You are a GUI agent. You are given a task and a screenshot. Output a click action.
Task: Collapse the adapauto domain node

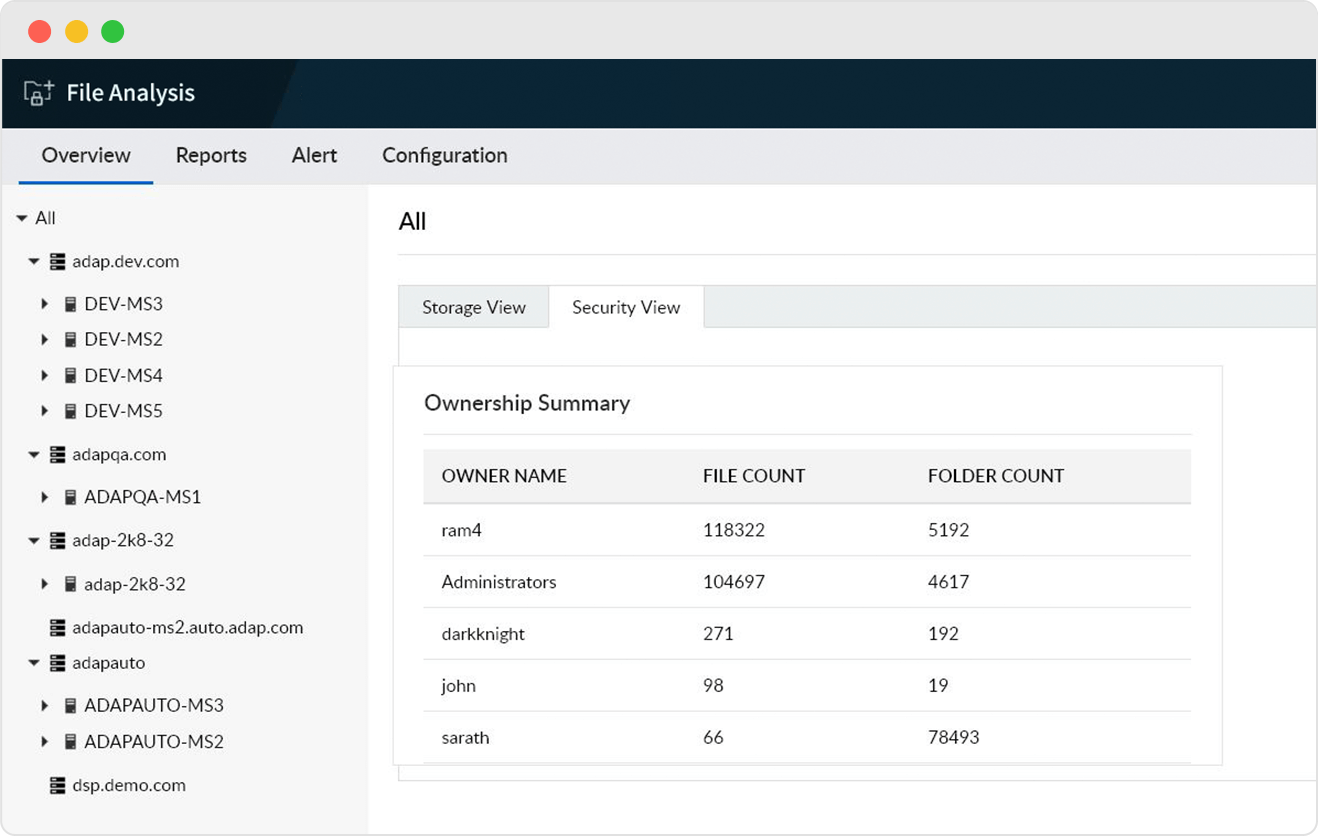coord(34,663)
